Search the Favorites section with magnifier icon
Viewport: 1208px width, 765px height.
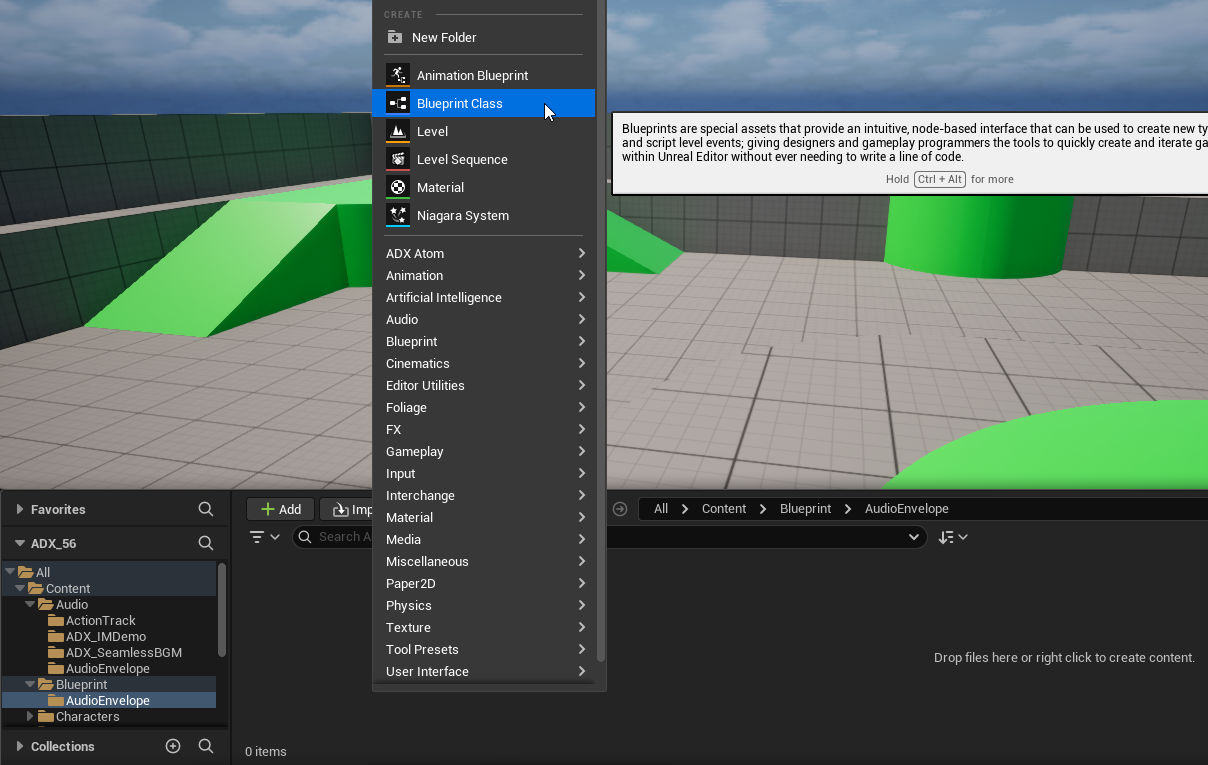(206, 509)
